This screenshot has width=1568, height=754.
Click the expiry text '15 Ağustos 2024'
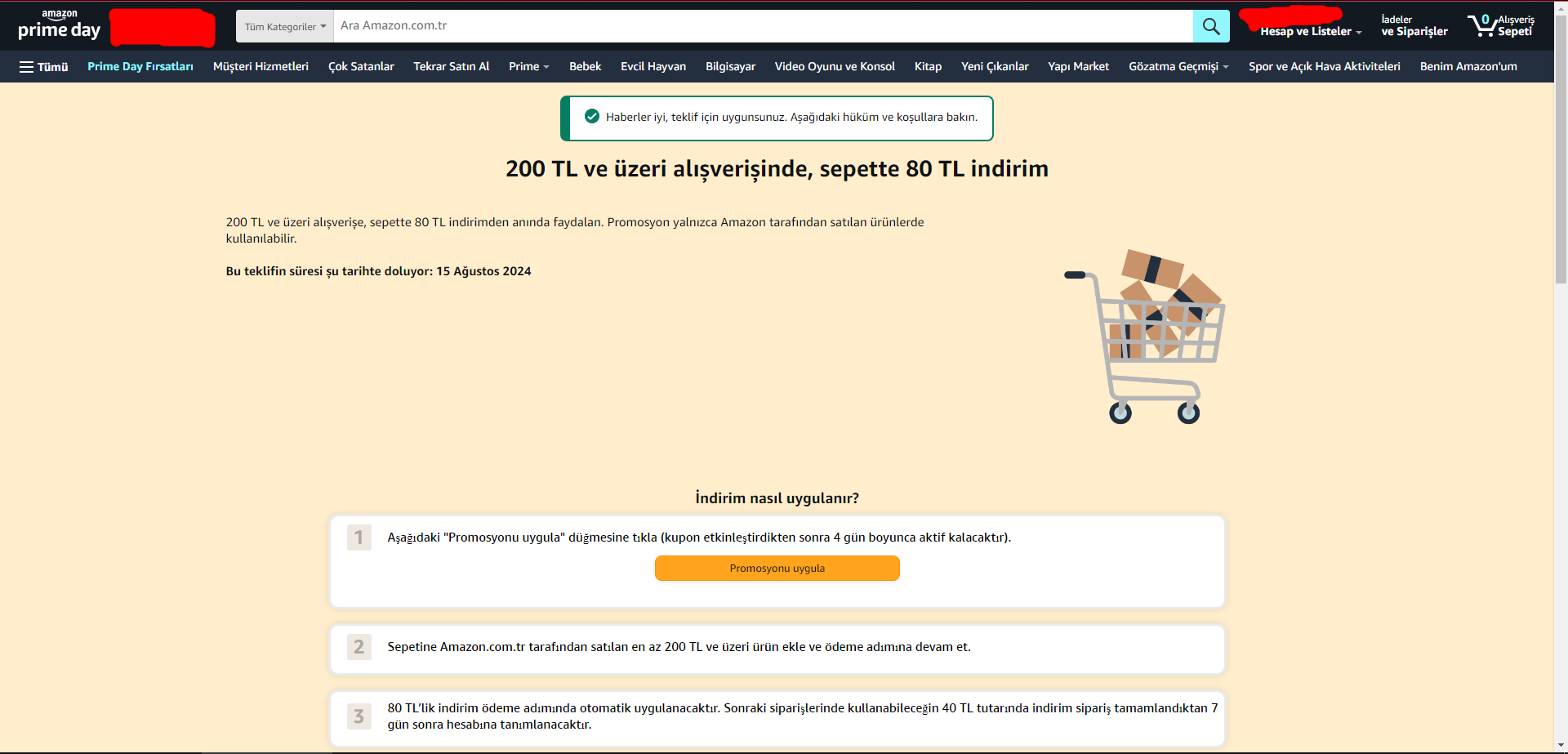point(483,271)
